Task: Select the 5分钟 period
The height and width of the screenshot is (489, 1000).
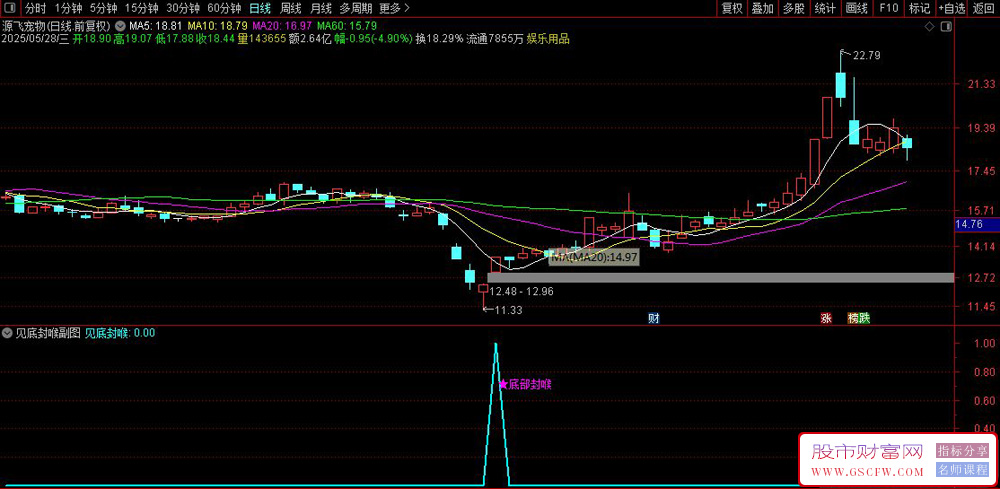Action: (x=103, y=8)
